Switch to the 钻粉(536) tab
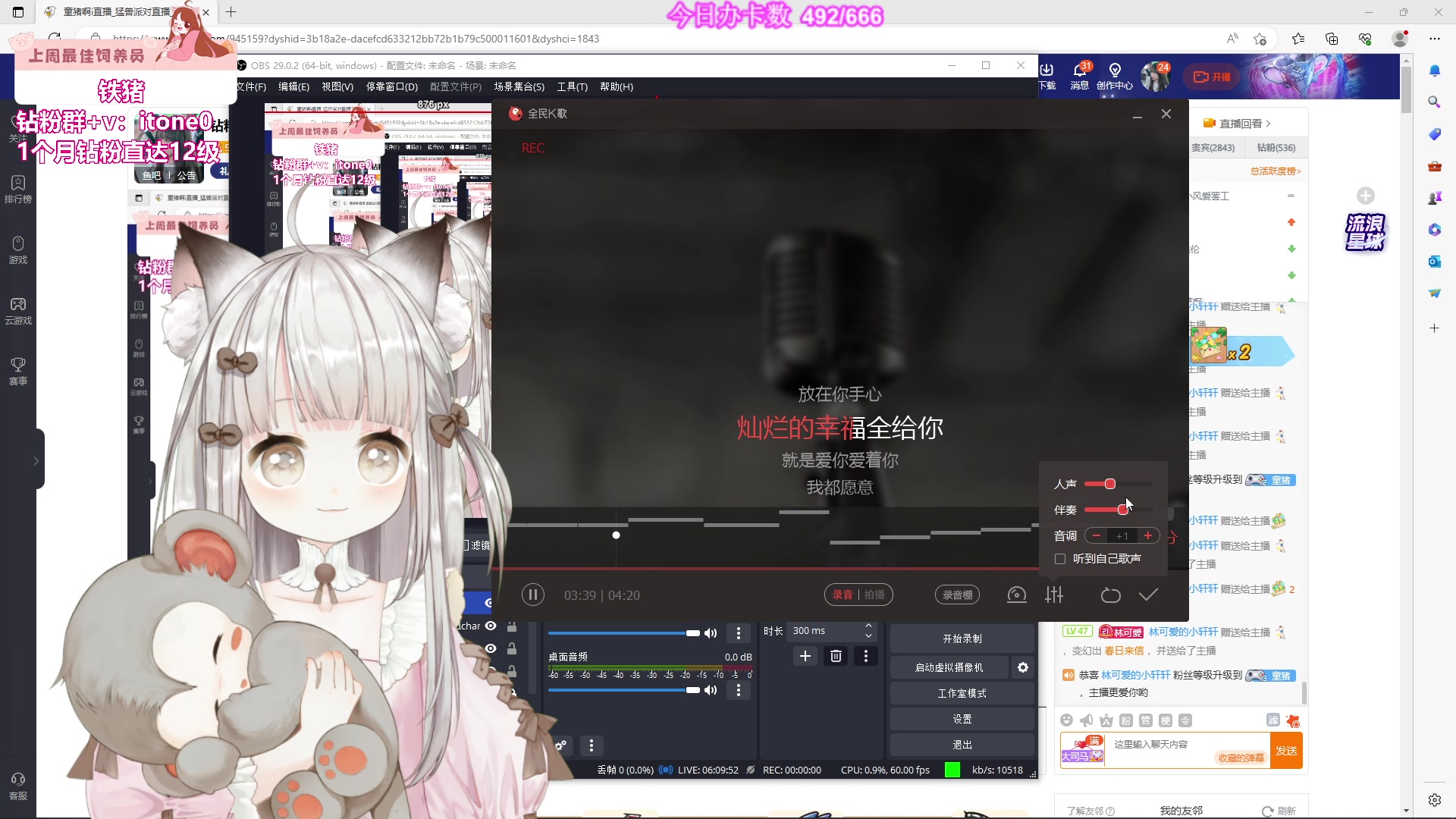The height and width of the screenshot is (819, 1456). pos(1276,147)
